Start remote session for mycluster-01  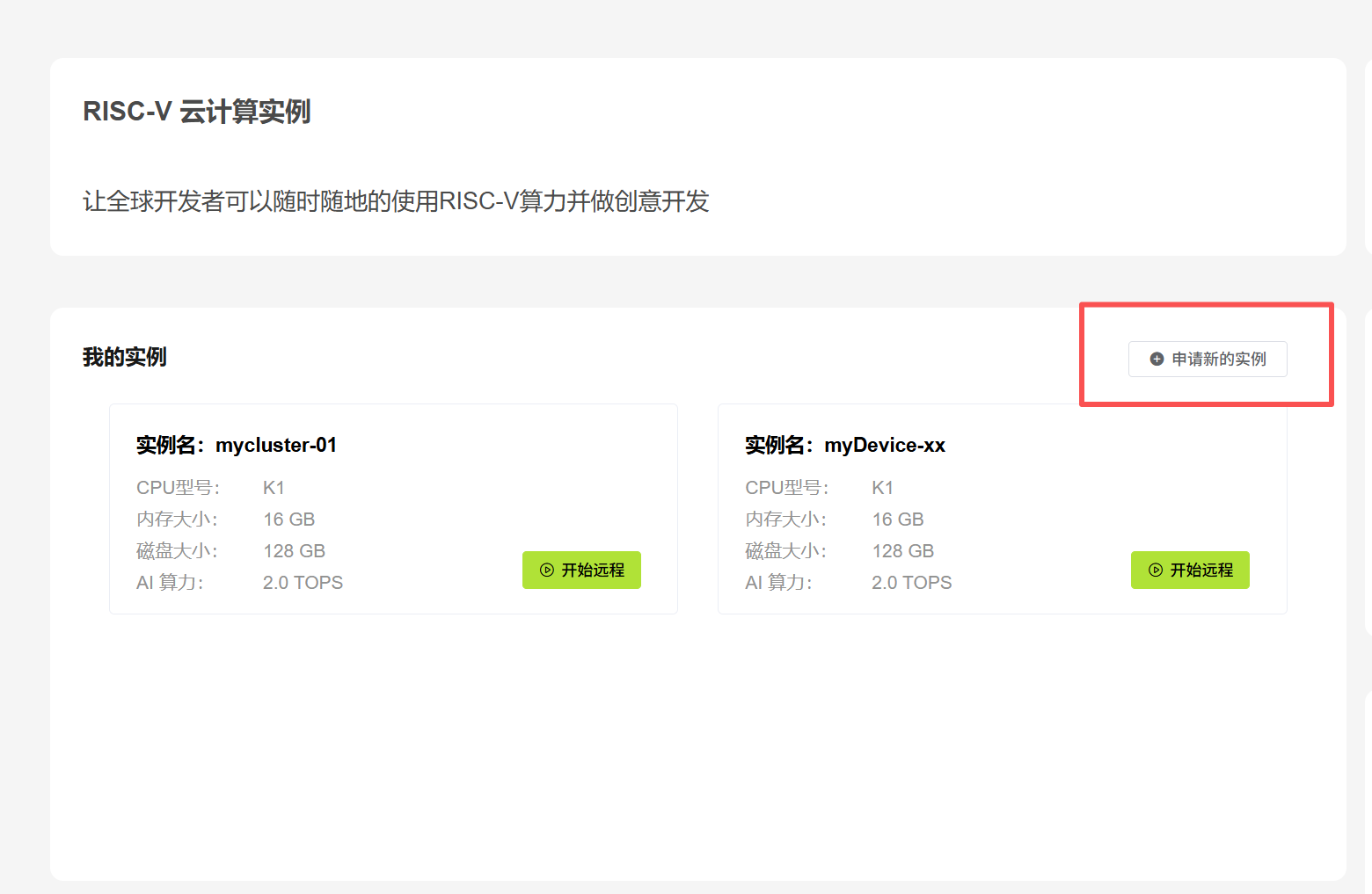click(x=581, y=570)
